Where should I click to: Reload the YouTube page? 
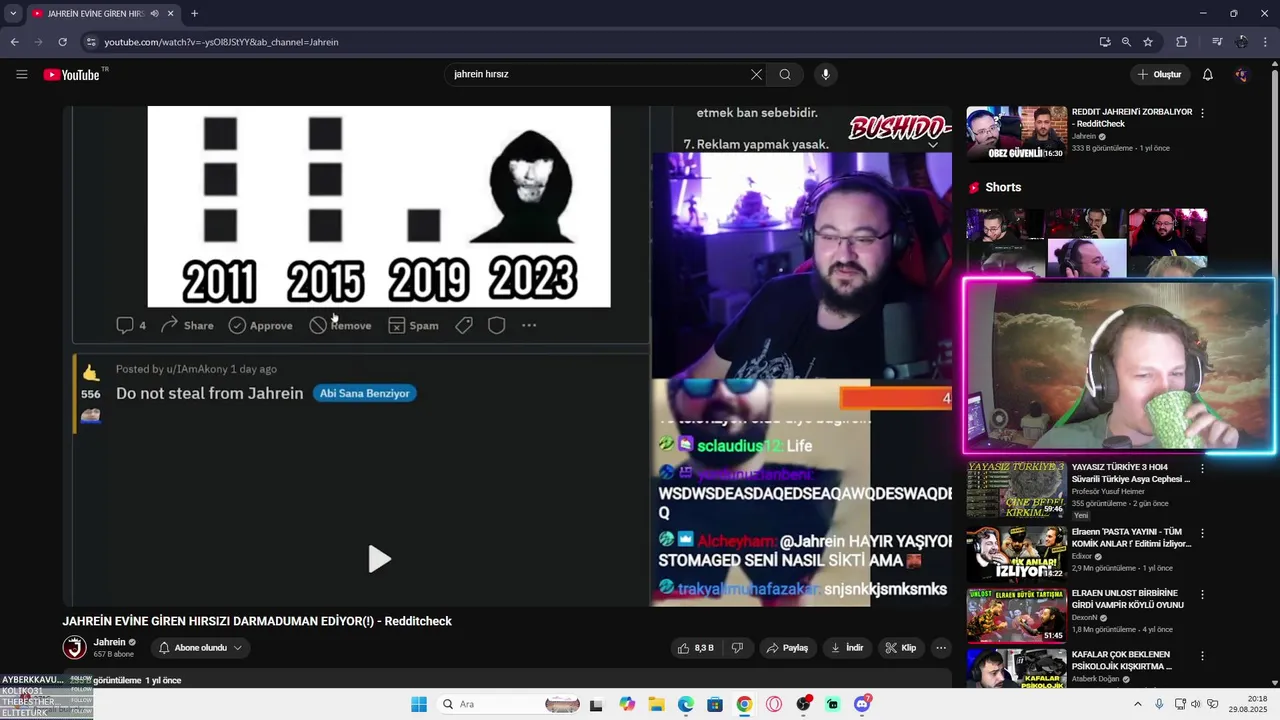coord(62,42)
